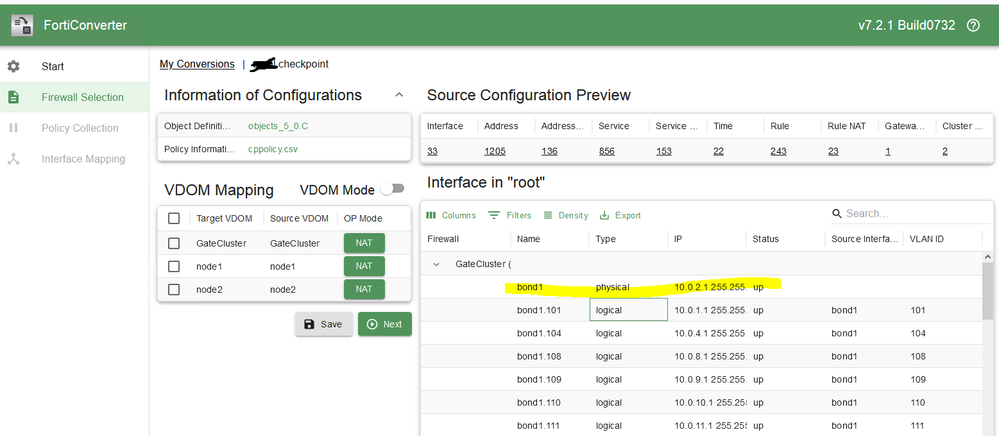Image resolution: width=999 pixels, height=436 pixels.
Task: Click the Export download icon
Action: (605, 215)
